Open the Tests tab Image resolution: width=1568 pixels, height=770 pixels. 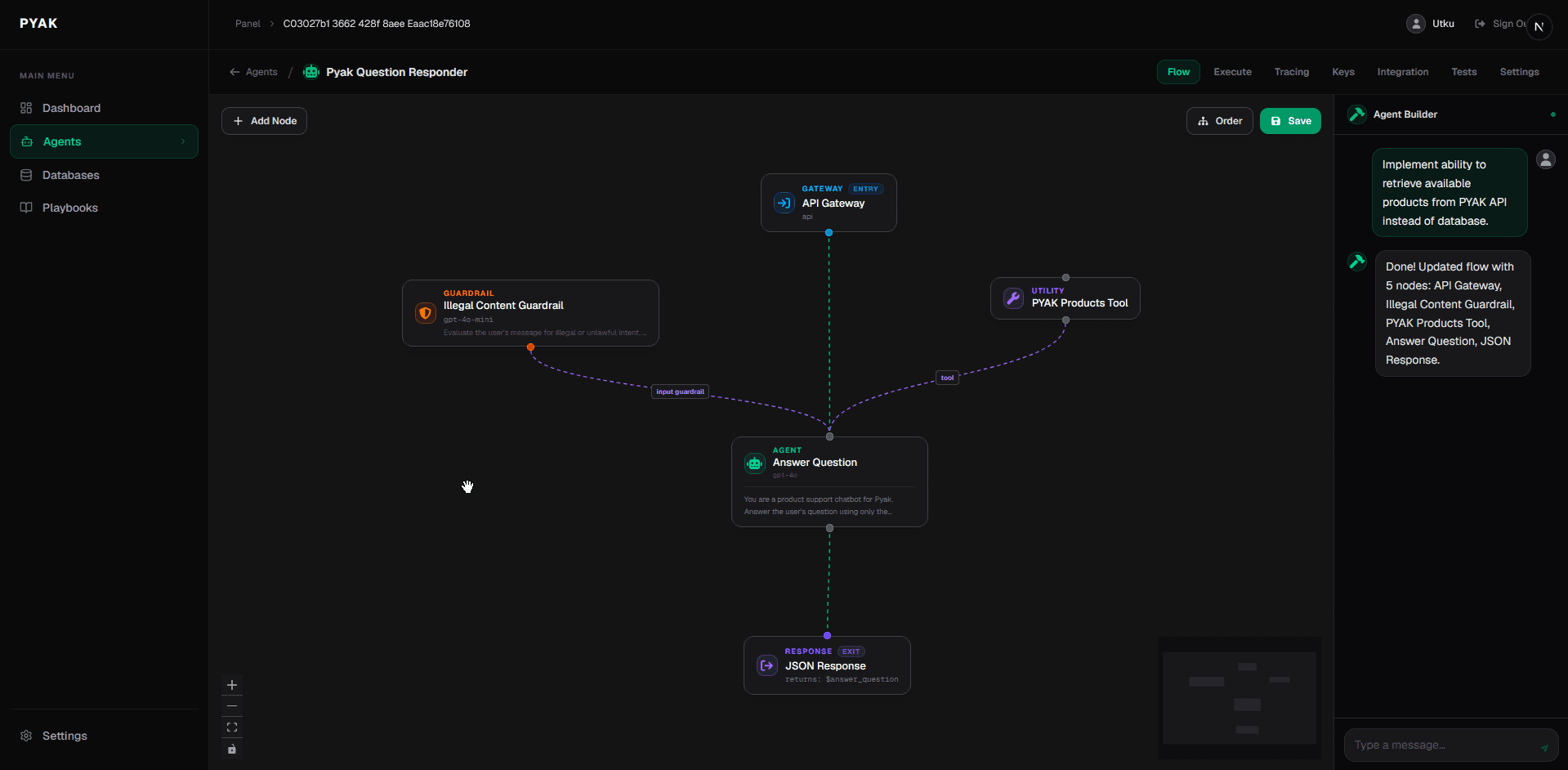[x=1464, y=72]
